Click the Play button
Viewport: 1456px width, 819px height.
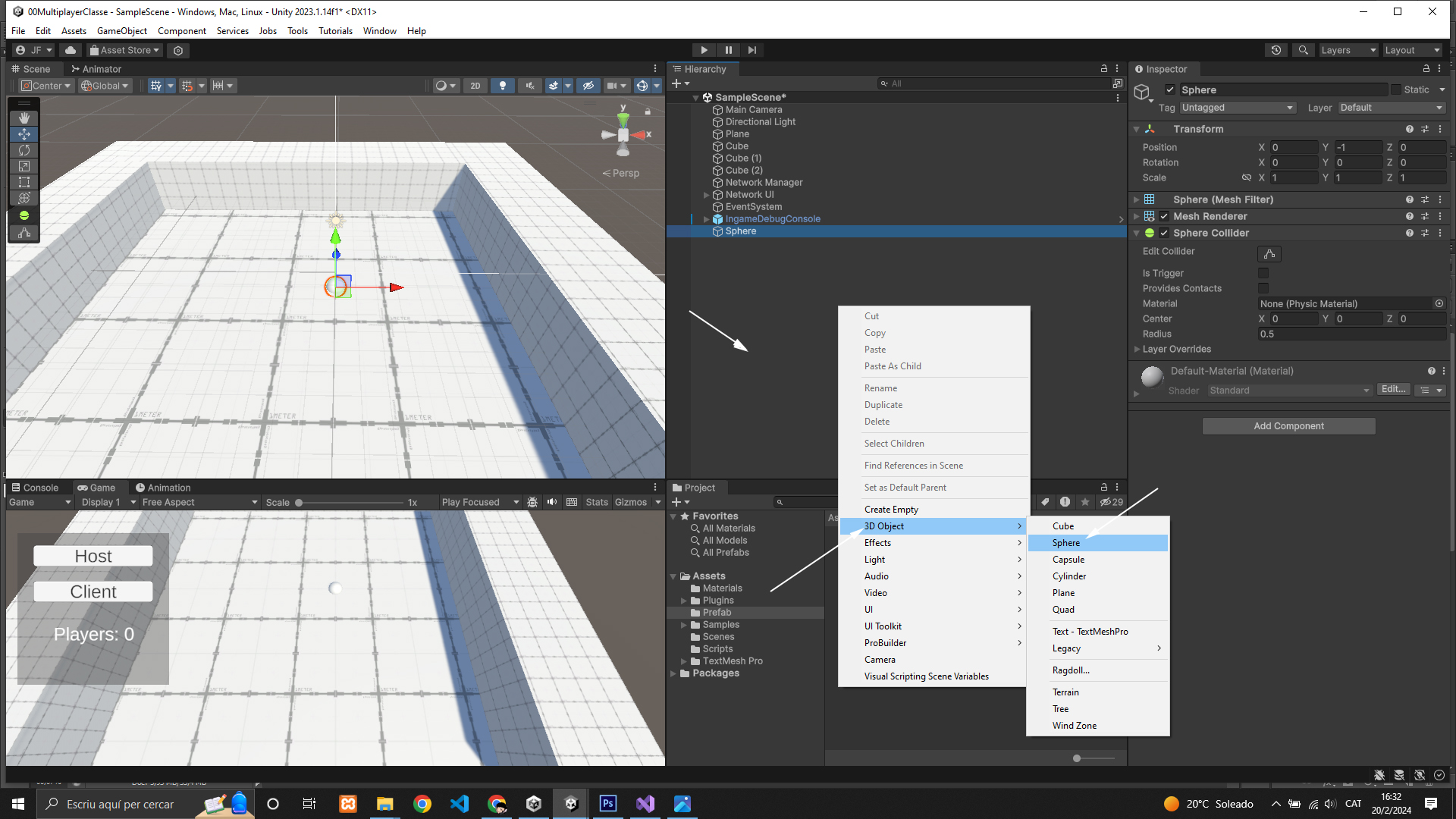pos(704,50)
